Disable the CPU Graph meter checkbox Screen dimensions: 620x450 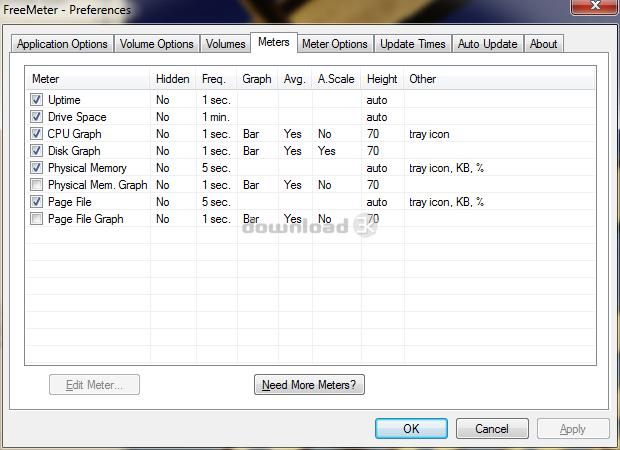(37, 134)
